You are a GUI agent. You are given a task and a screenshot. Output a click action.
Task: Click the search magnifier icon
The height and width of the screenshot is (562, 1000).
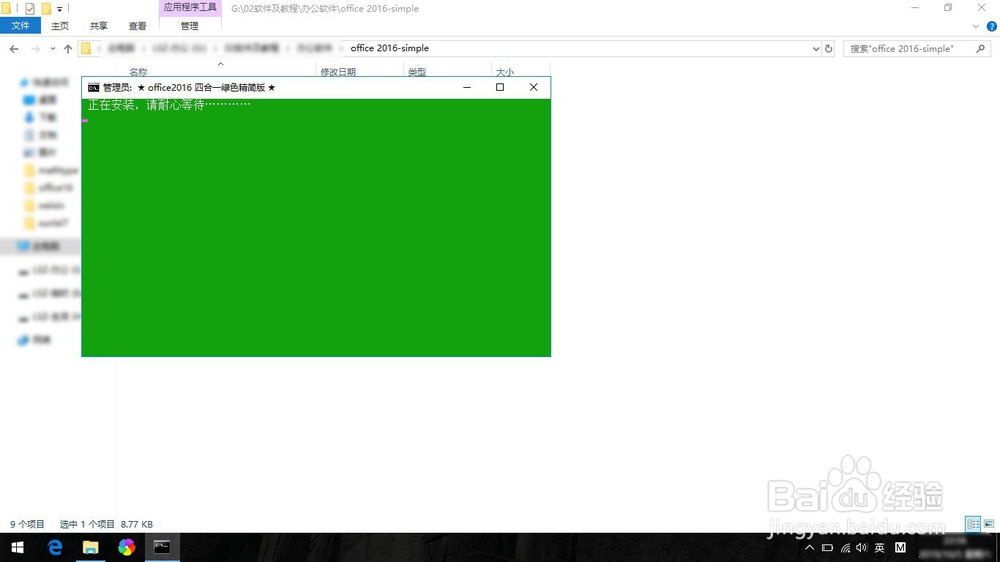point(980,48)
